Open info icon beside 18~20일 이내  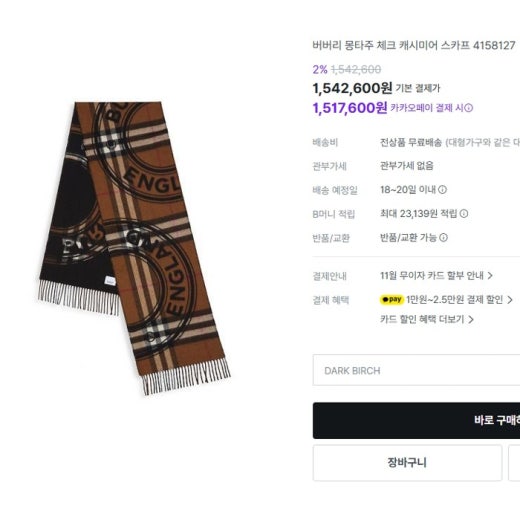point(442,190)
